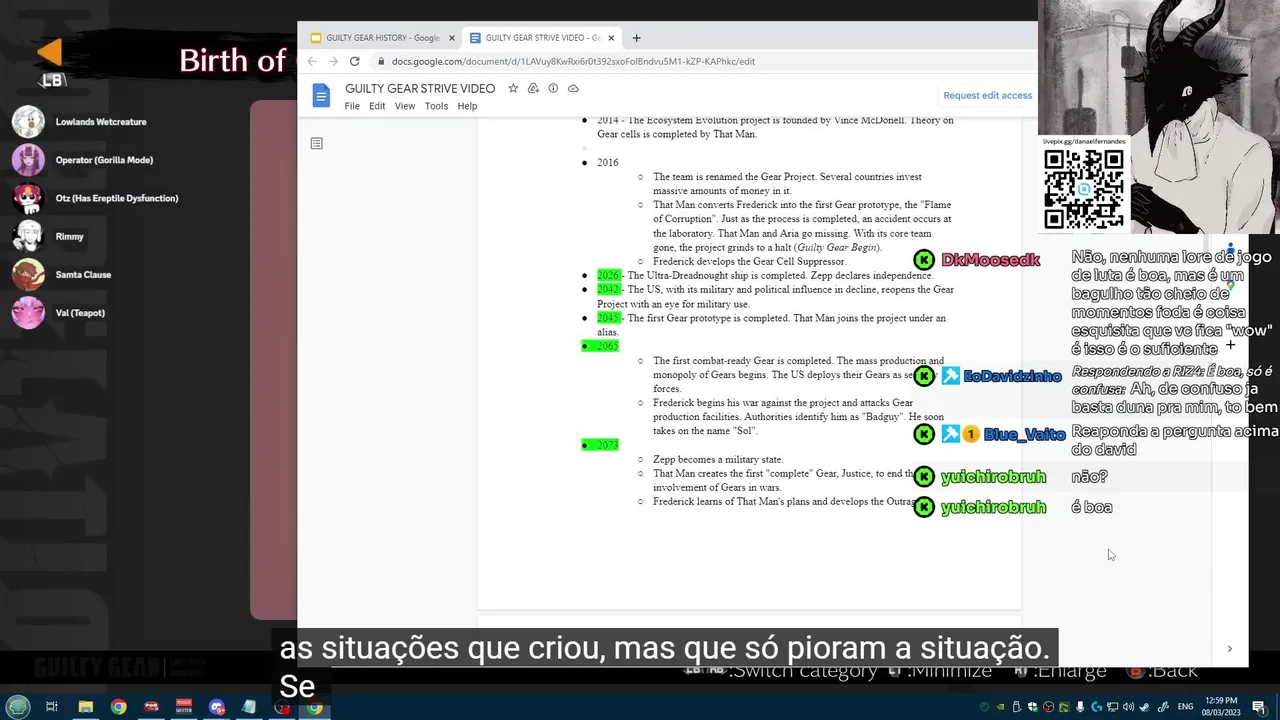This screenshot has height=720, width=1280.
Task: Open the Tools menu
Action: coord(436,106)
